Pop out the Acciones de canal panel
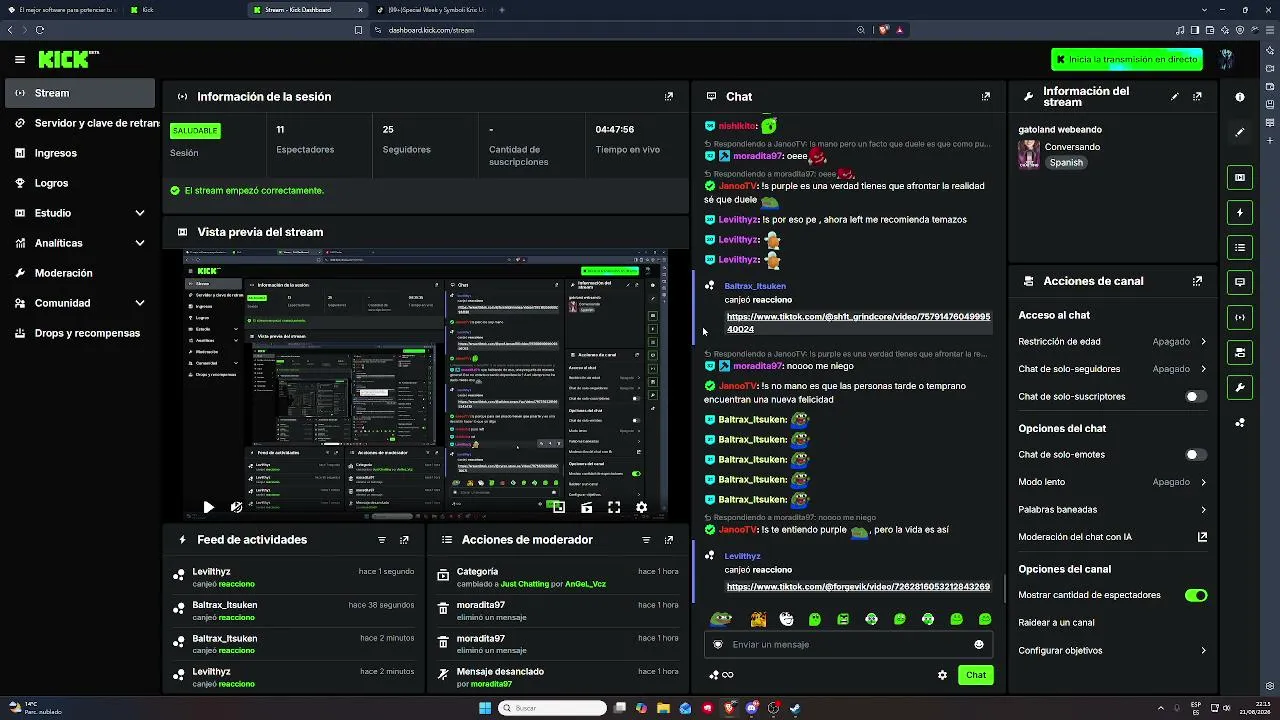This screenshot has height=720, width=1280. 1197,282
